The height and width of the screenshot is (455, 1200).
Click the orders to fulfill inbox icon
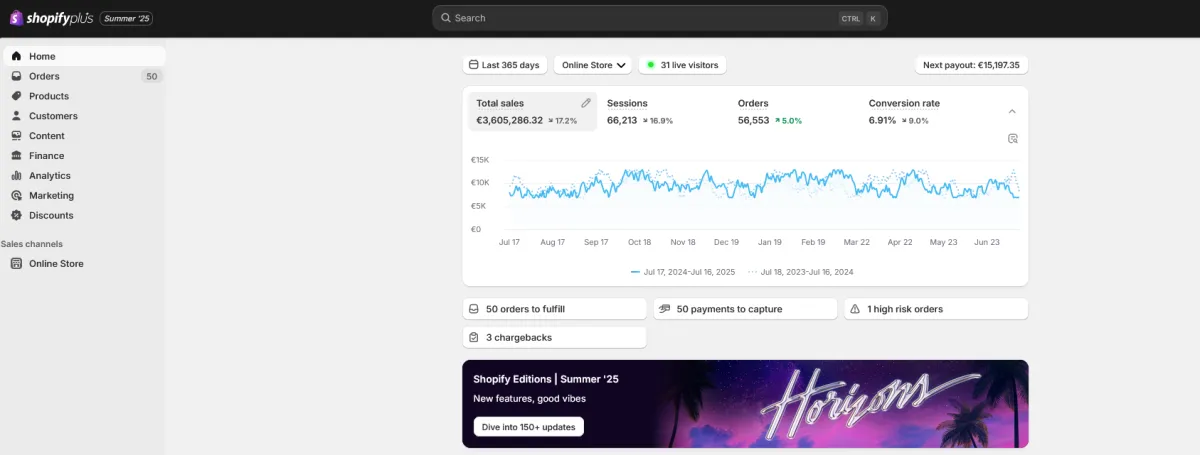tap(474, 309)
